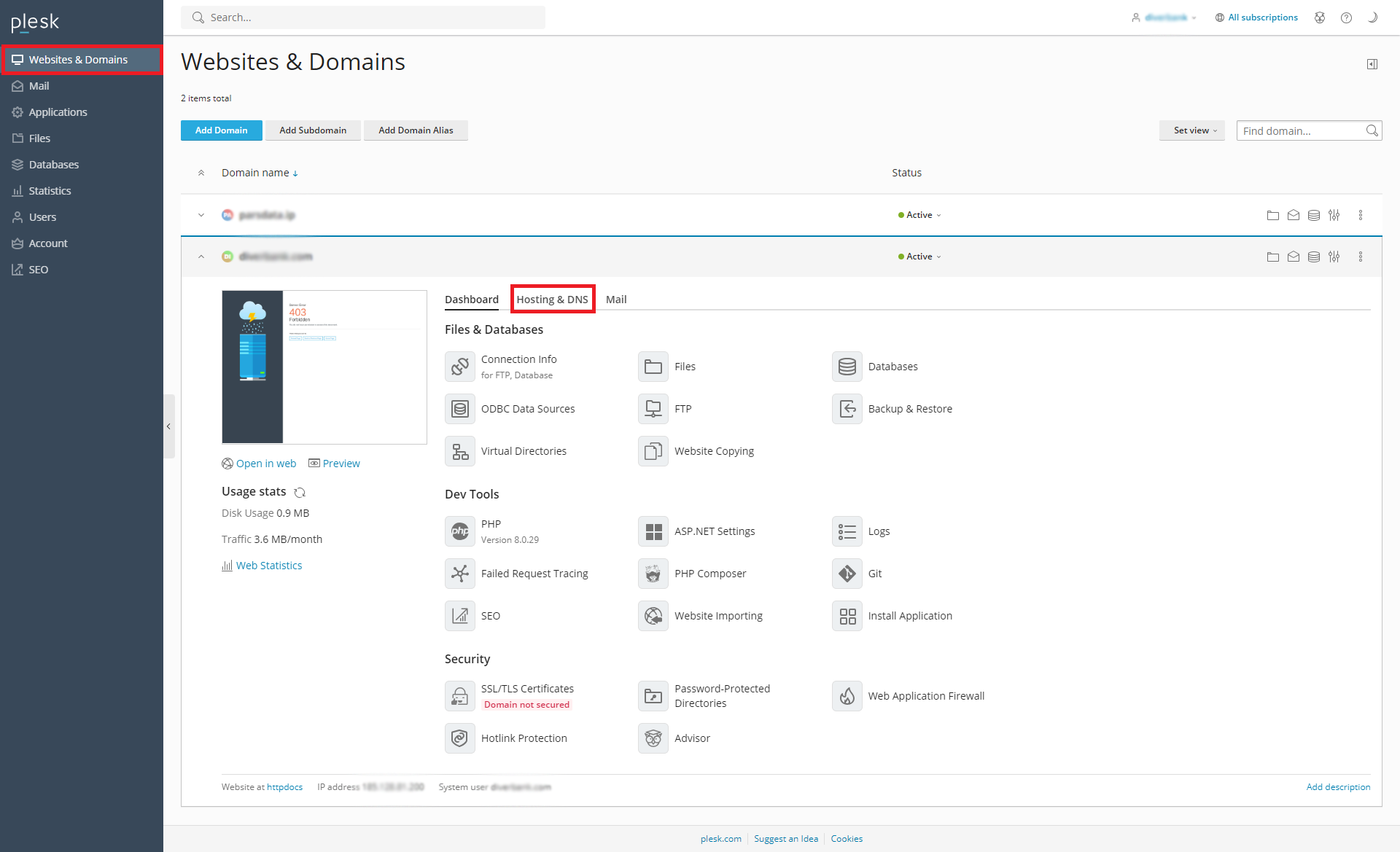Collapse the left sidebar handle
The height and width of the screenshot is (852, 1400).
pyautogui.click(x=168, y=426)
